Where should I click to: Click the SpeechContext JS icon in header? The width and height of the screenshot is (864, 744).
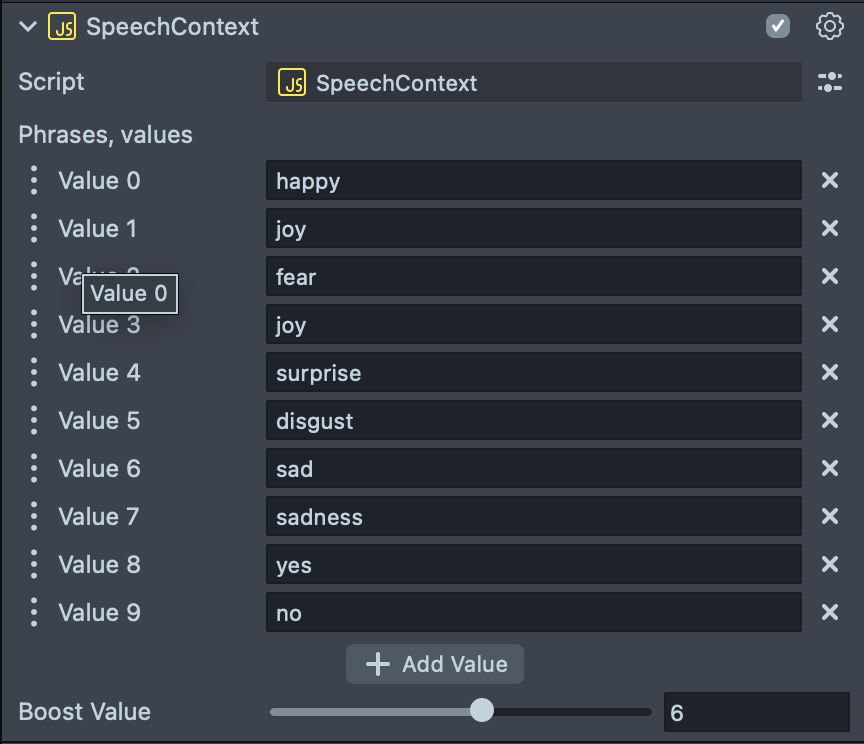[62, 27]
